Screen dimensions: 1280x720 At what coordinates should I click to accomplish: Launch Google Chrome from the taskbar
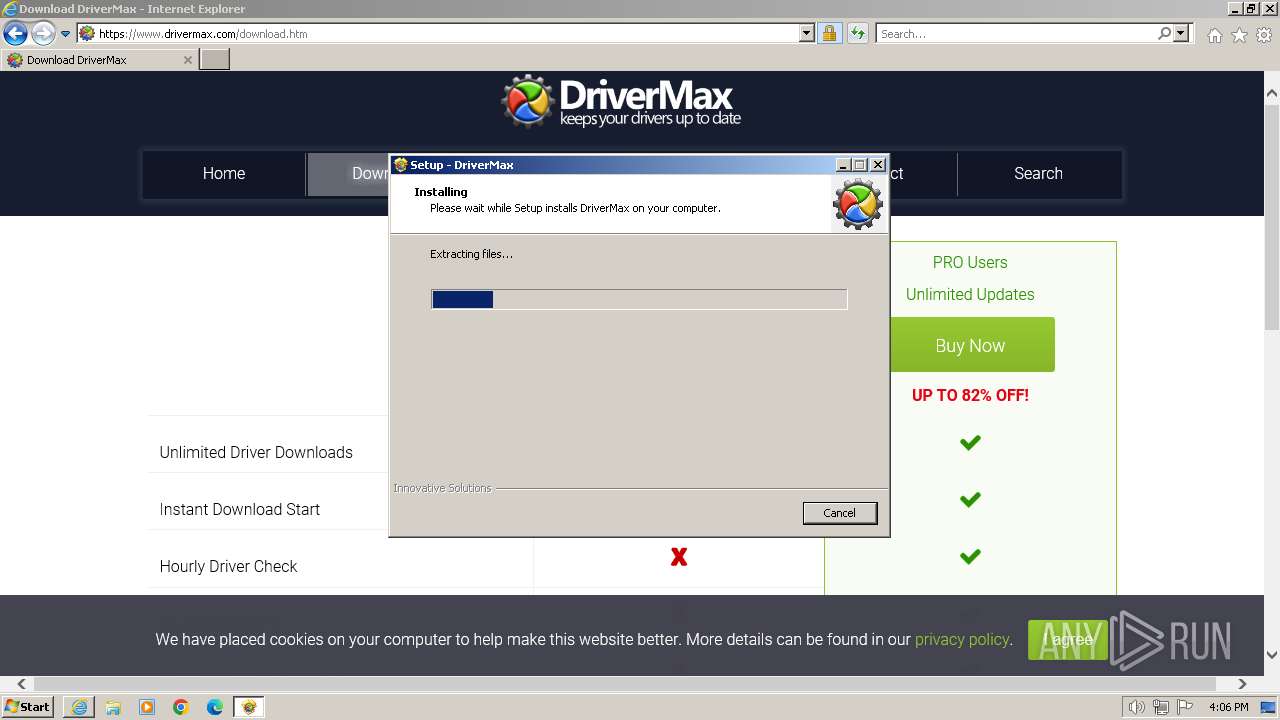tap(181, 707)
